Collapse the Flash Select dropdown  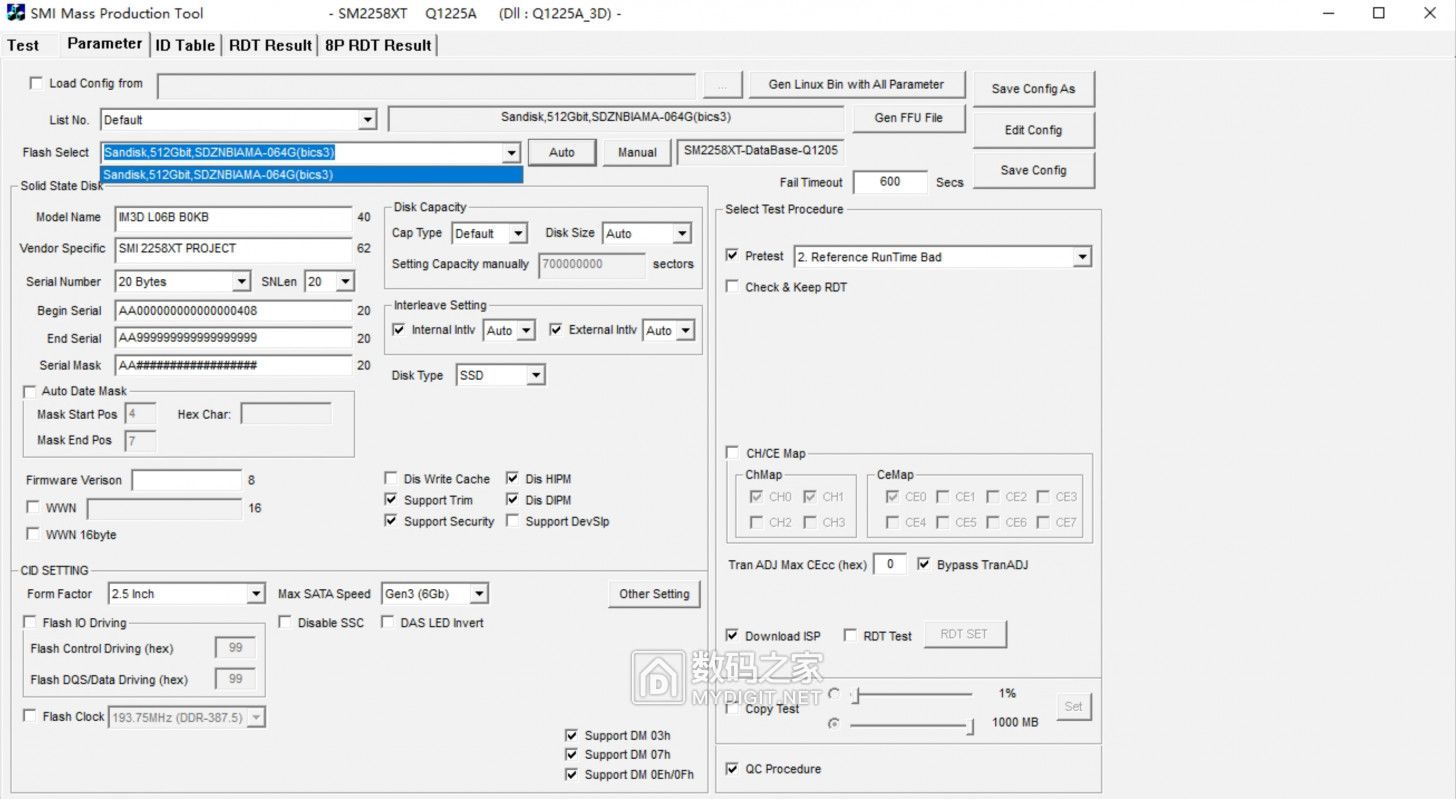coord(512,152)
